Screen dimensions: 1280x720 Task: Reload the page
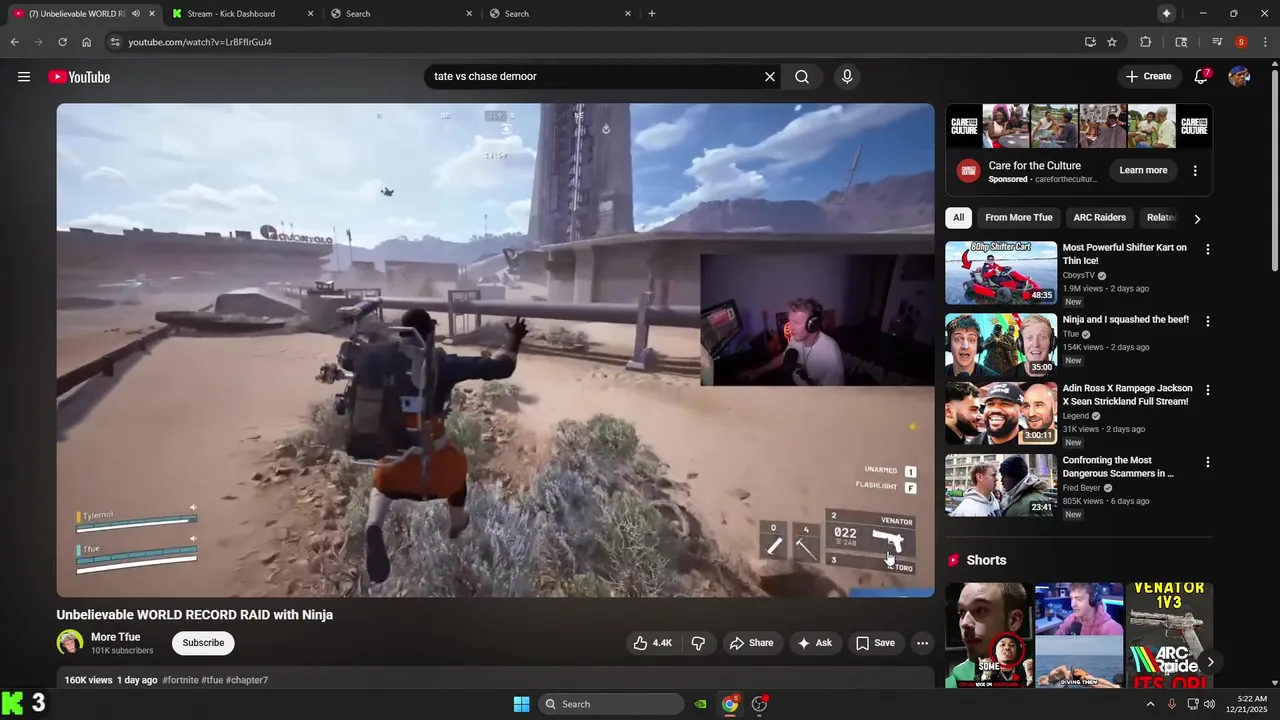pyautogui.click(x=62, y=42)
